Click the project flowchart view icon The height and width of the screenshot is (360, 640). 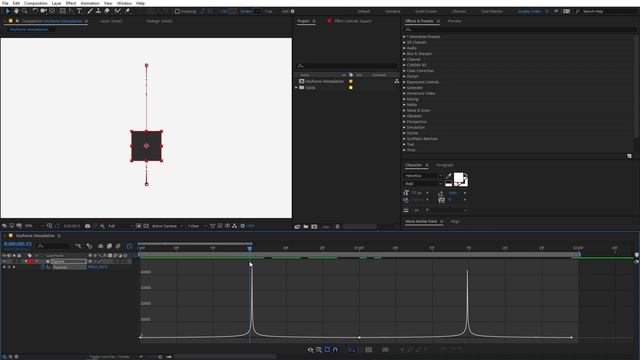pos(396,81)
